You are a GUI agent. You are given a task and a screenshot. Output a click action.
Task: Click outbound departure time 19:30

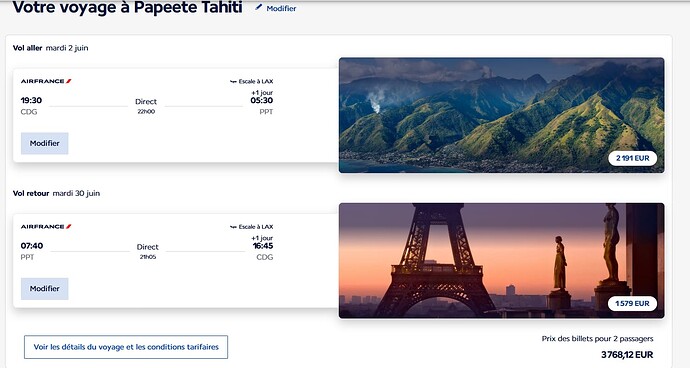[x=31, y=100]
